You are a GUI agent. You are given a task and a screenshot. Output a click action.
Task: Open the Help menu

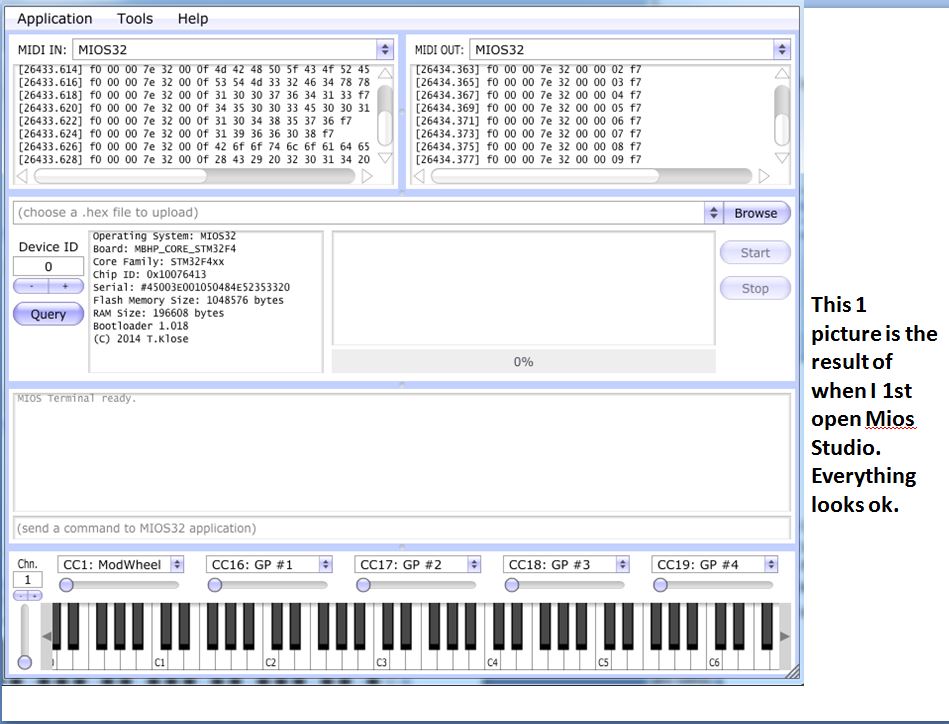[193, 19]
